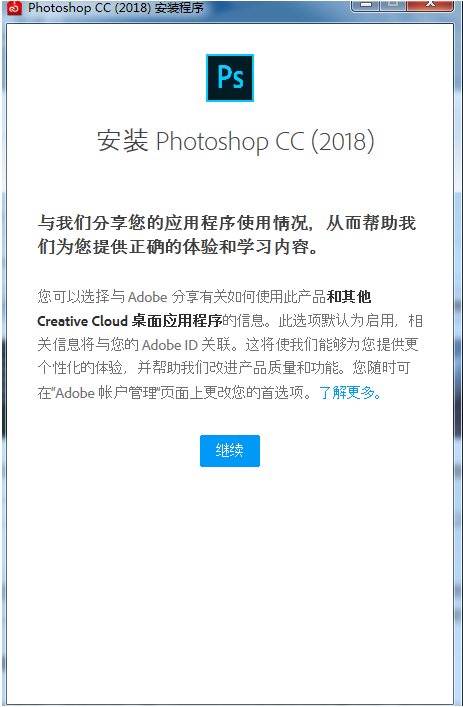
Task: Click the text 个性化的体验 in the paragraph
Action: coord(80,368)
